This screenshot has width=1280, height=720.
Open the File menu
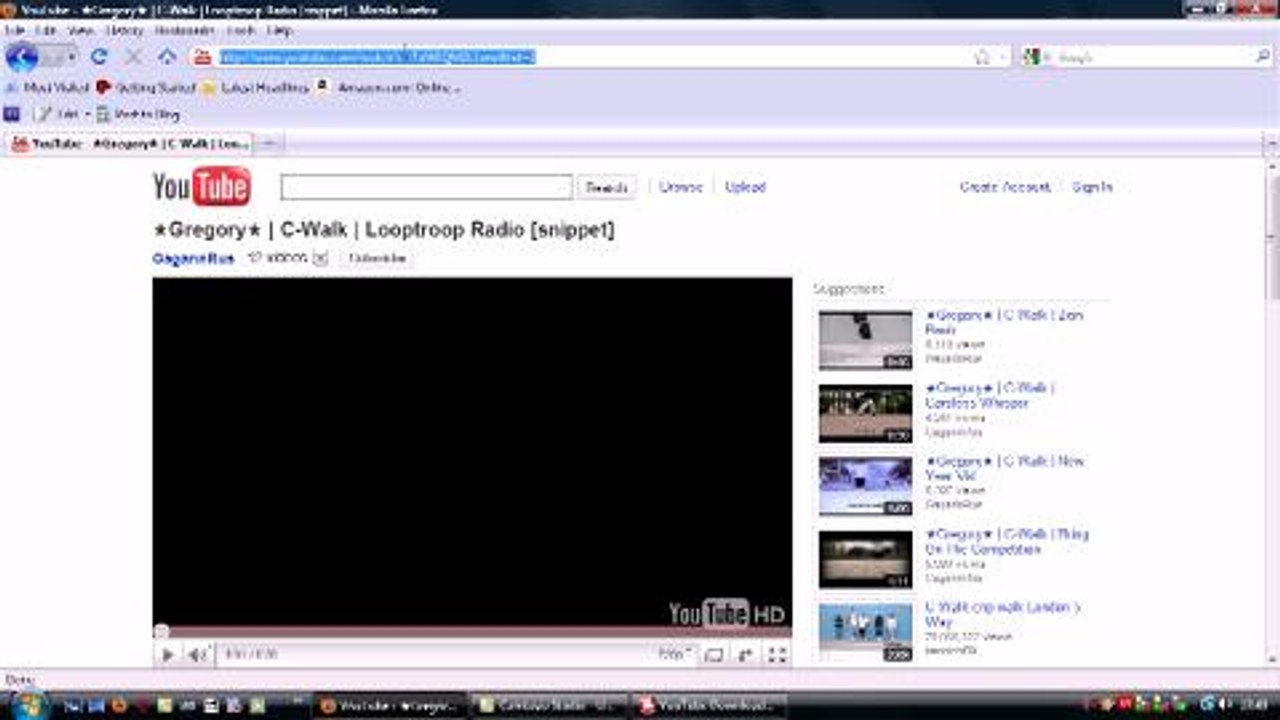14,31
